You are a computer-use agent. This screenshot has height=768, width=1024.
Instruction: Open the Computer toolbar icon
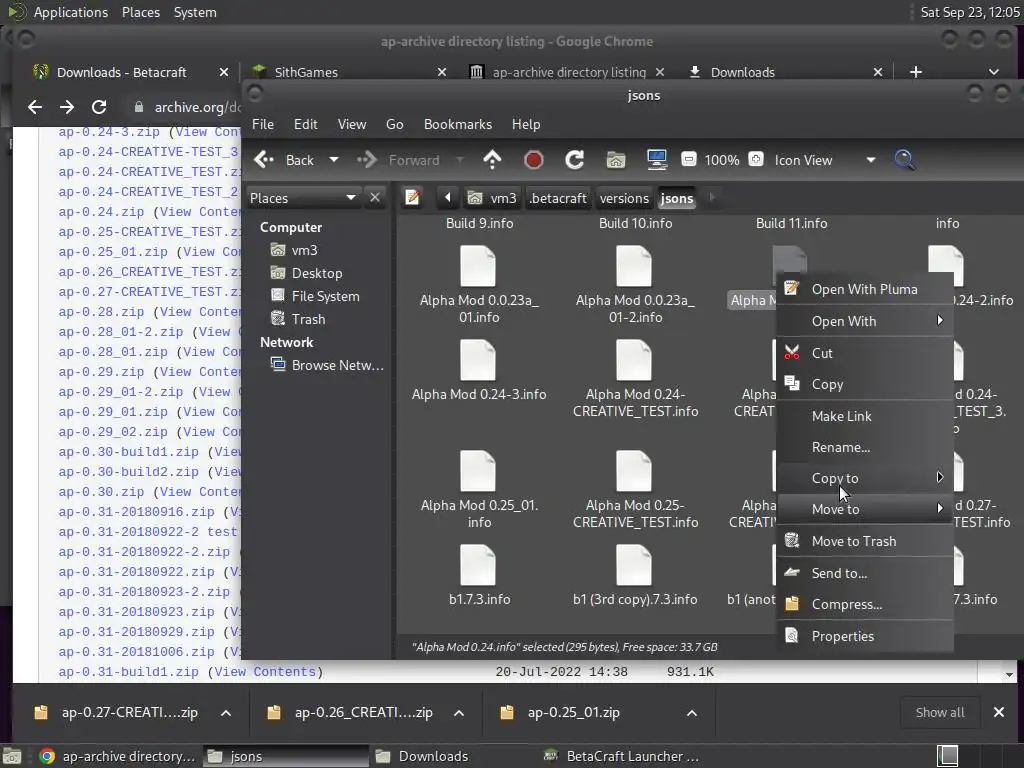coord(656,160)
